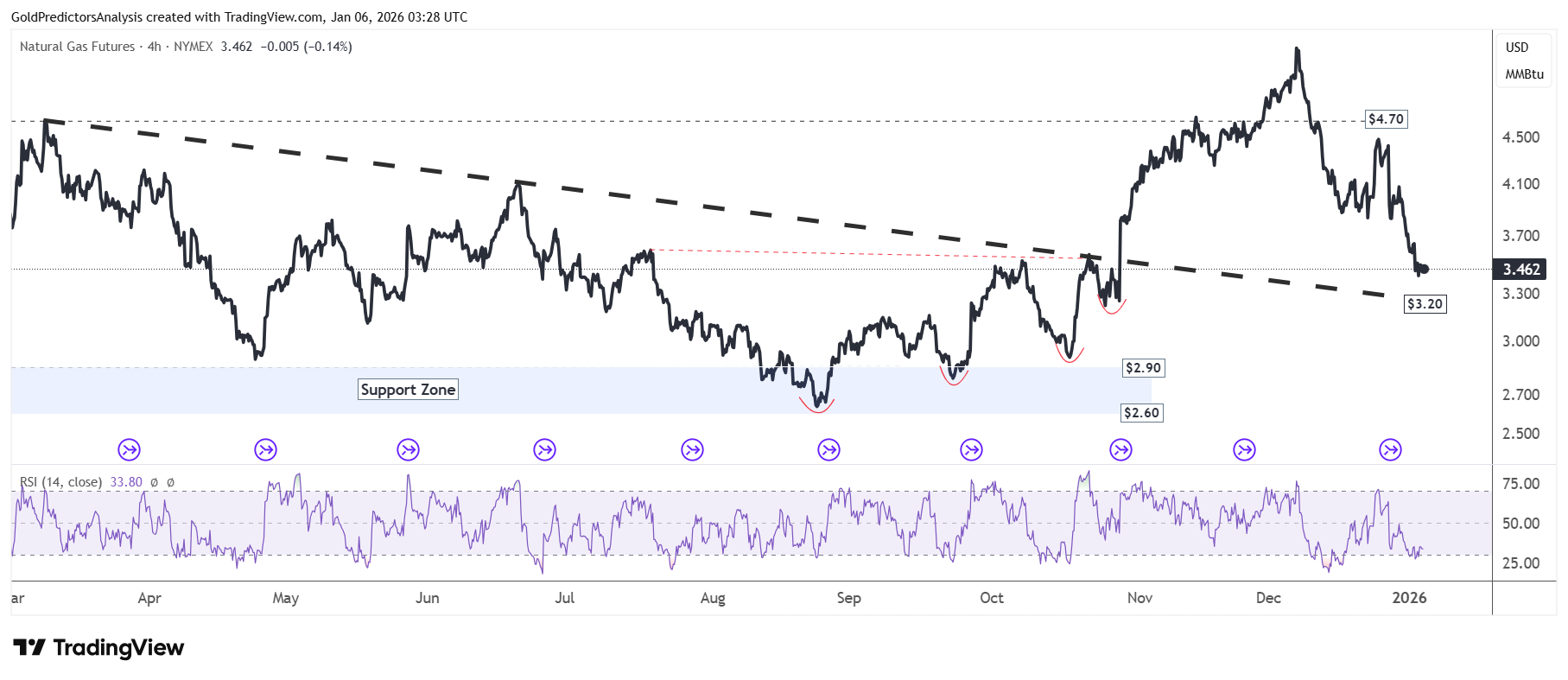Click the rollover marker nearest the Aug label
Screen dimensions: 1568x680
pos(692,449)
